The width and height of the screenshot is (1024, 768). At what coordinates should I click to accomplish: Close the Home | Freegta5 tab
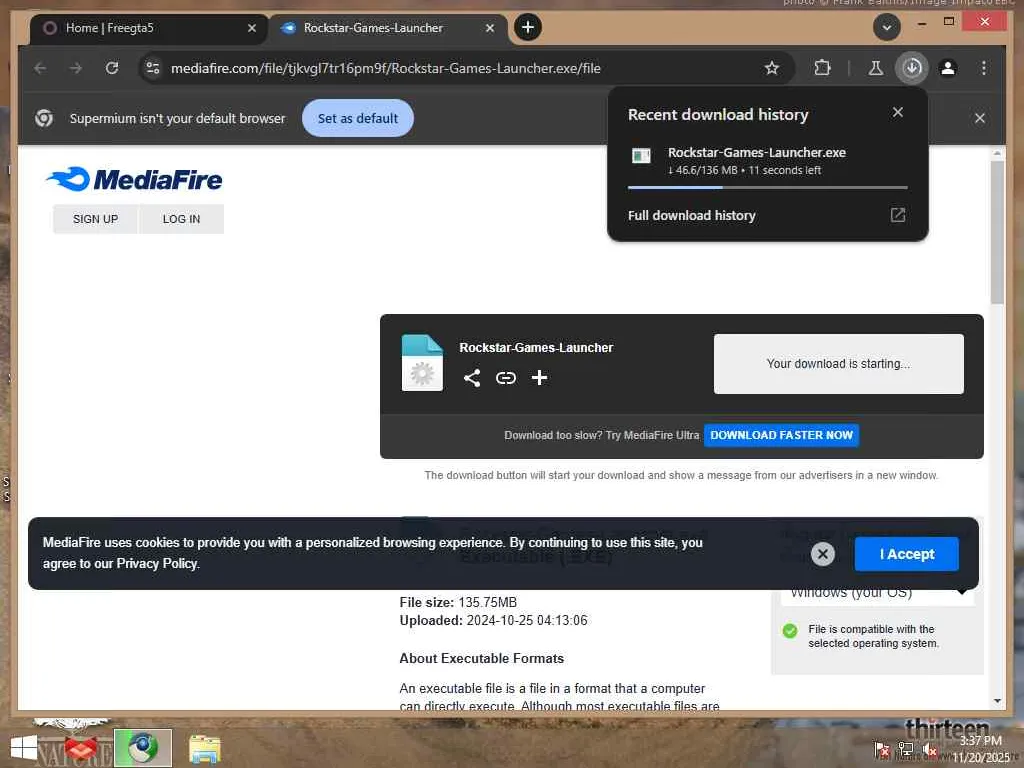252,28
